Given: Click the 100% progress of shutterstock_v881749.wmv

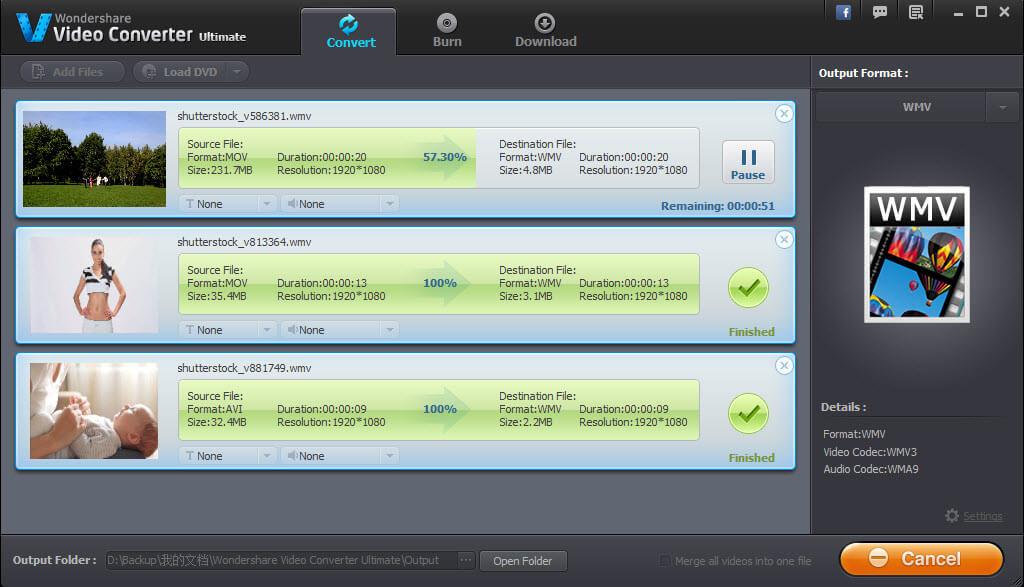Looking at the screenshot, I should (x=440, y=409).
